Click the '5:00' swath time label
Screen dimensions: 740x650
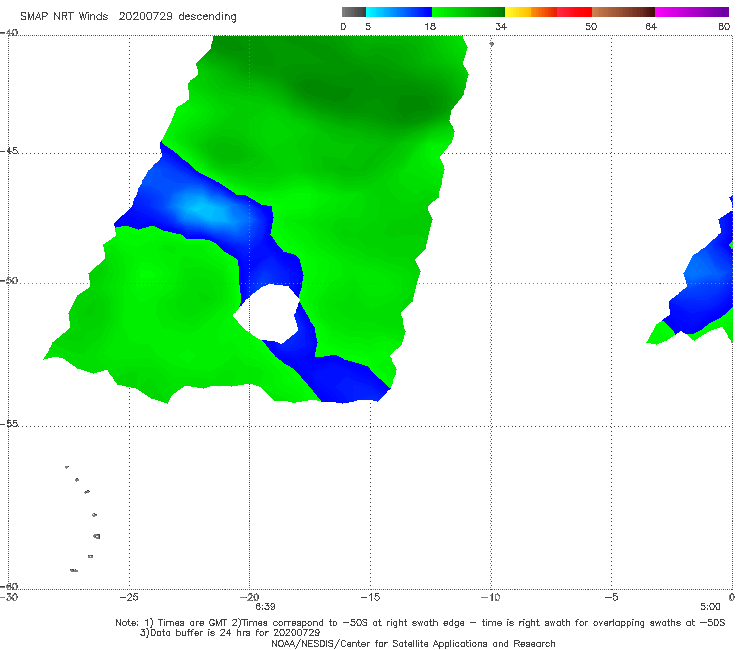(710, 607)
